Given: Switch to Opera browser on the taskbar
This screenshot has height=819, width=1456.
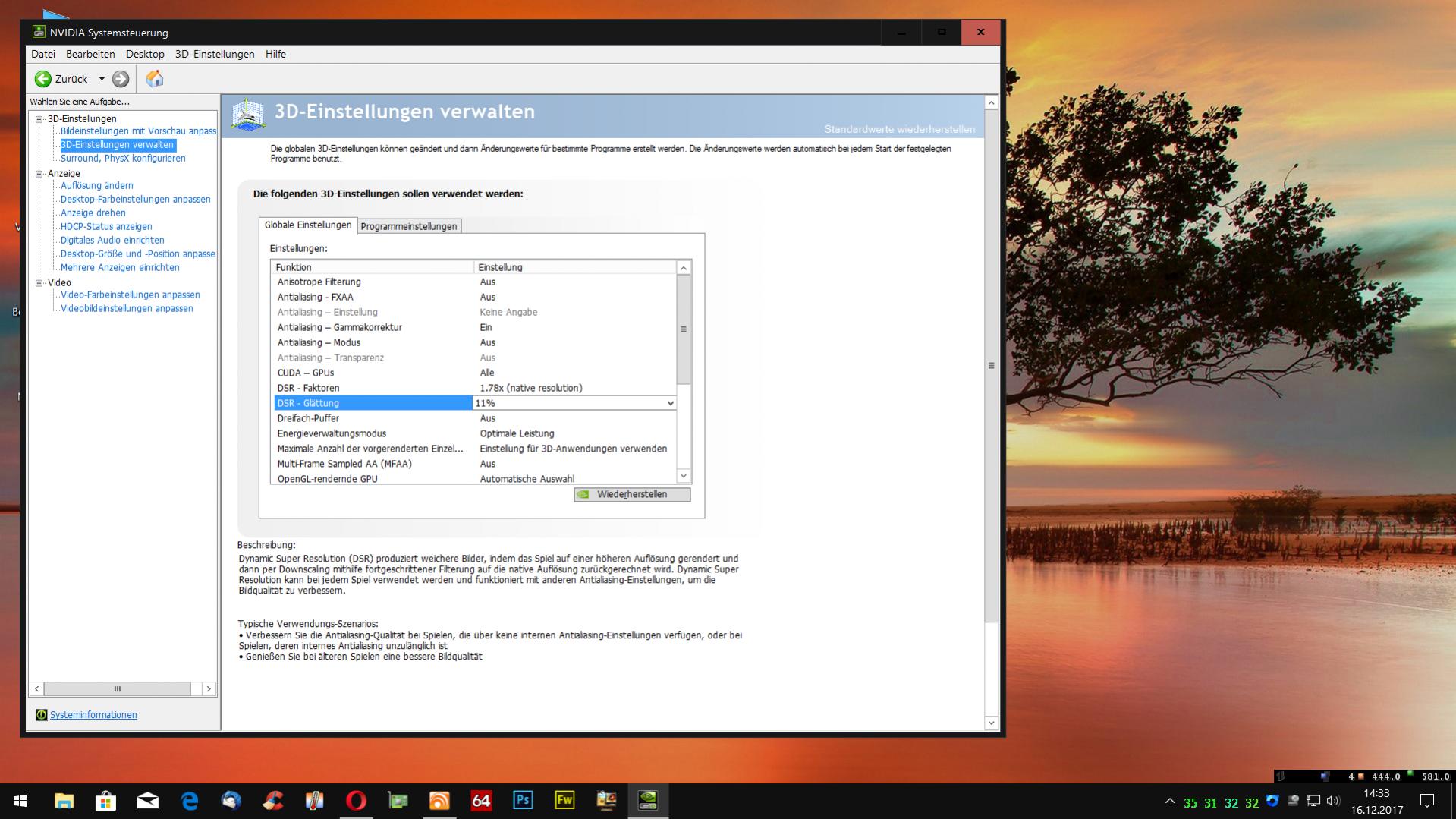Looking at the screenshot, I should tap(356, 801).
